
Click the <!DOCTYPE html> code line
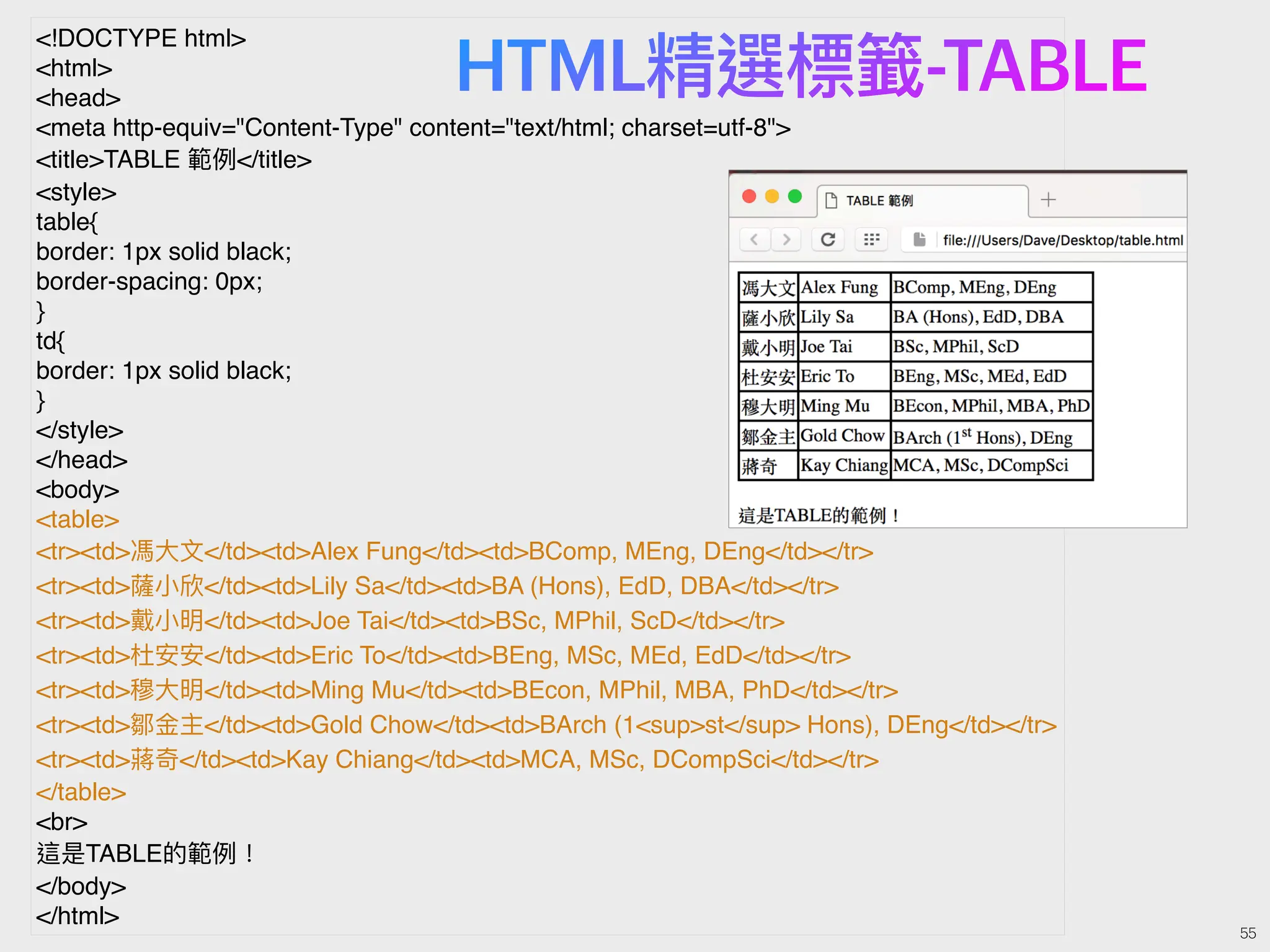coord(141,38)
